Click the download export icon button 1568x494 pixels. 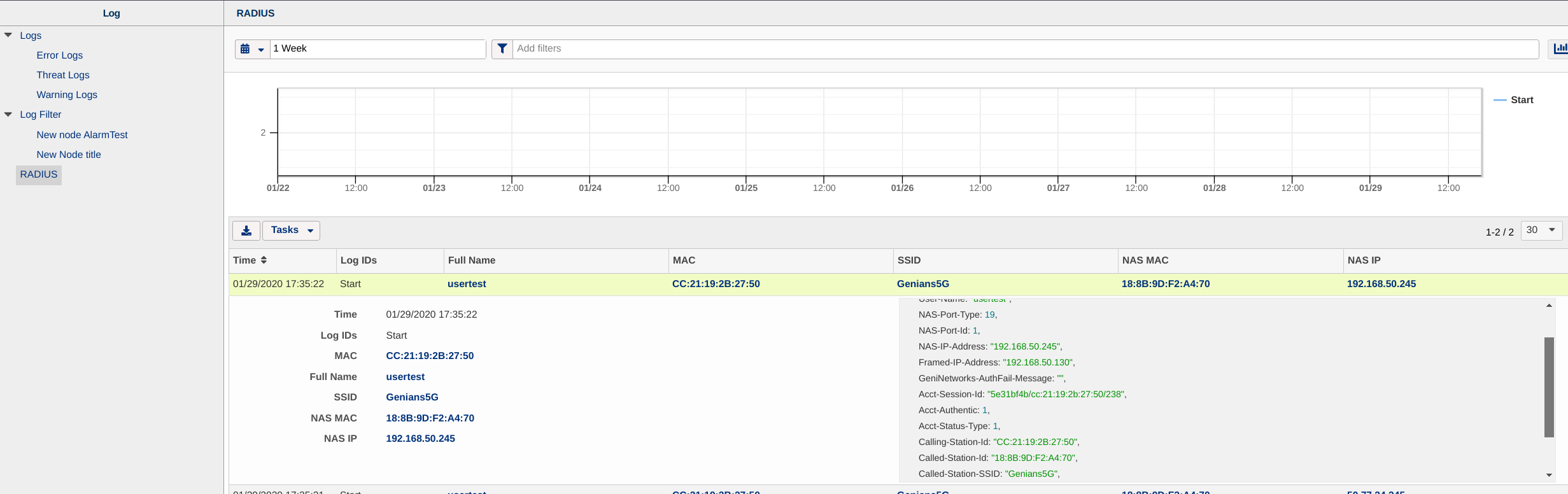pyautogui.click(x=246, y=230)
